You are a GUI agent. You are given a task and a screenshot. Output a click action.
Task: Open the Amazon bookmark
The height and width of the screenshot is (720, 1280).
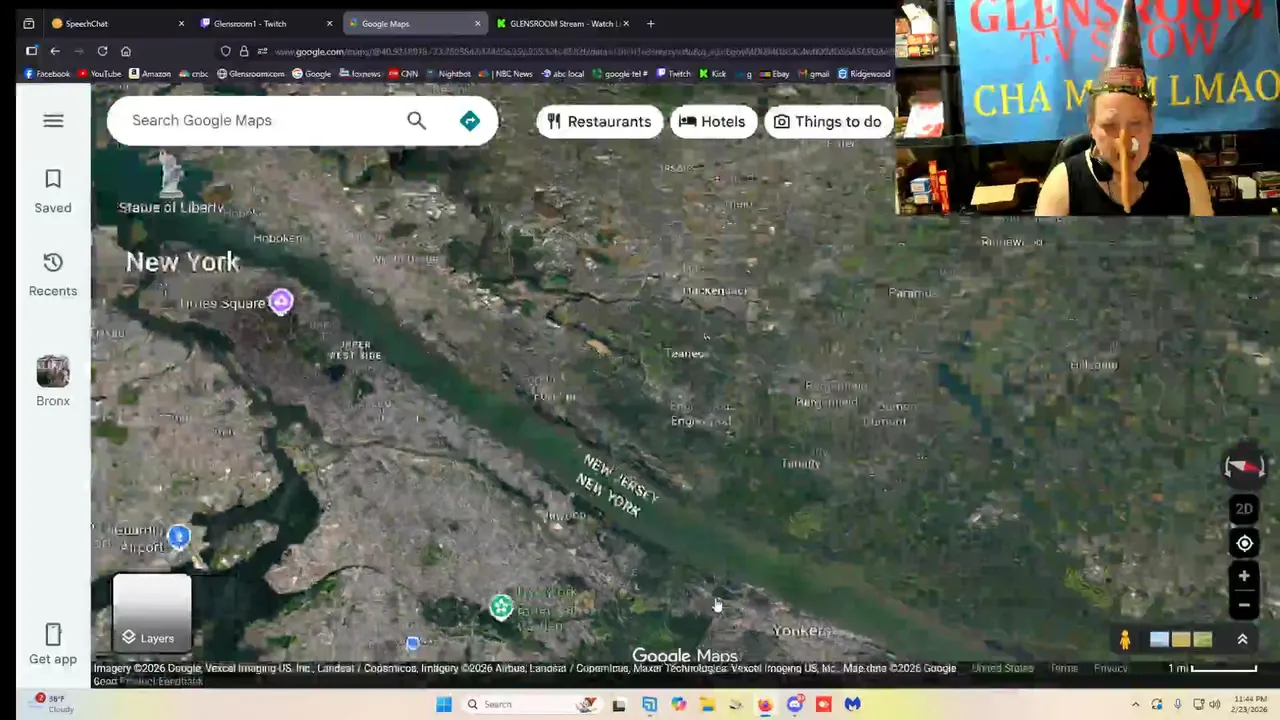[150, 74]
